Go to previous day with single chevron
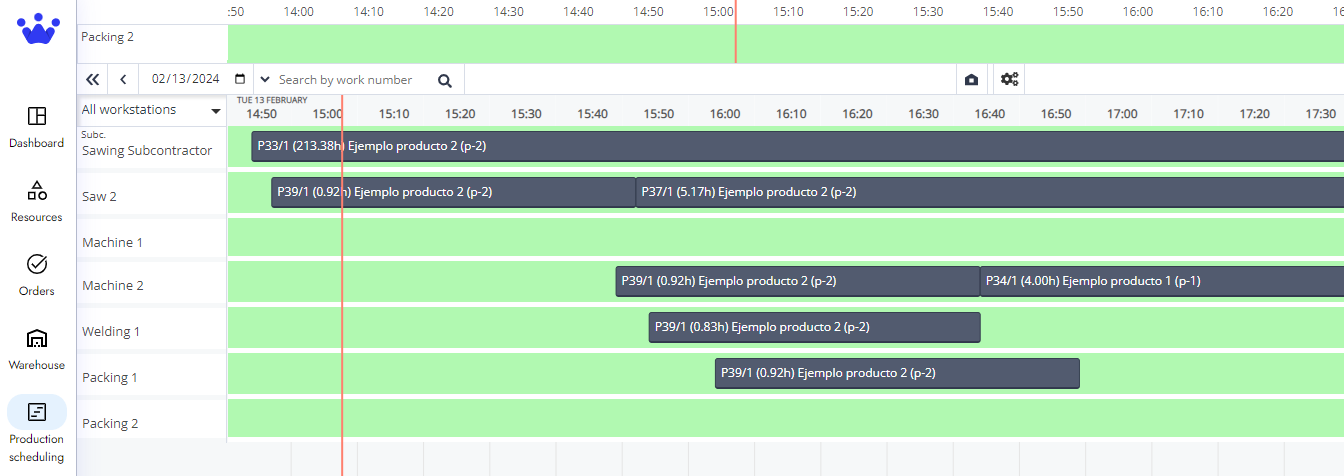The image size is (1344, 476). click(123, 80)
